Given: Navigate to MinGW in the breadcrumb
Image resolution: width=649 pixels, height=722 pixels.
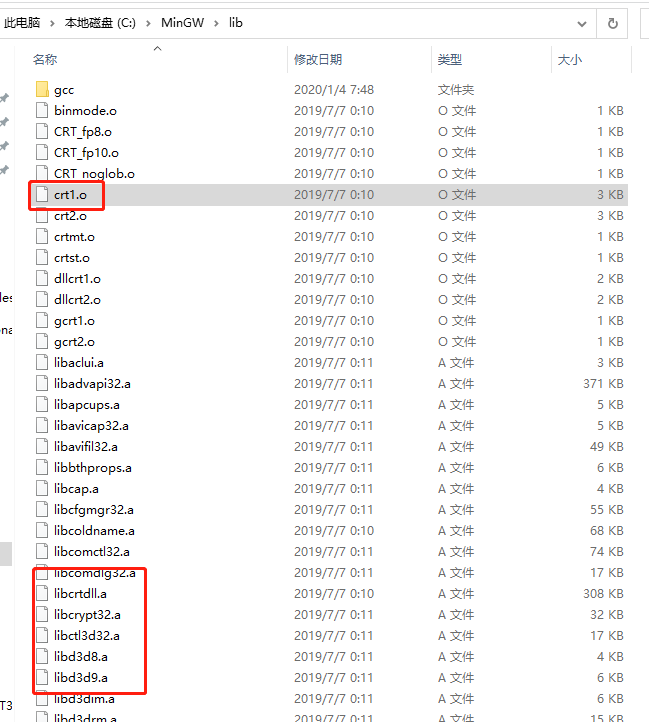Looking at the screenshot, I should pyautogui.click(x=183, y=22).
